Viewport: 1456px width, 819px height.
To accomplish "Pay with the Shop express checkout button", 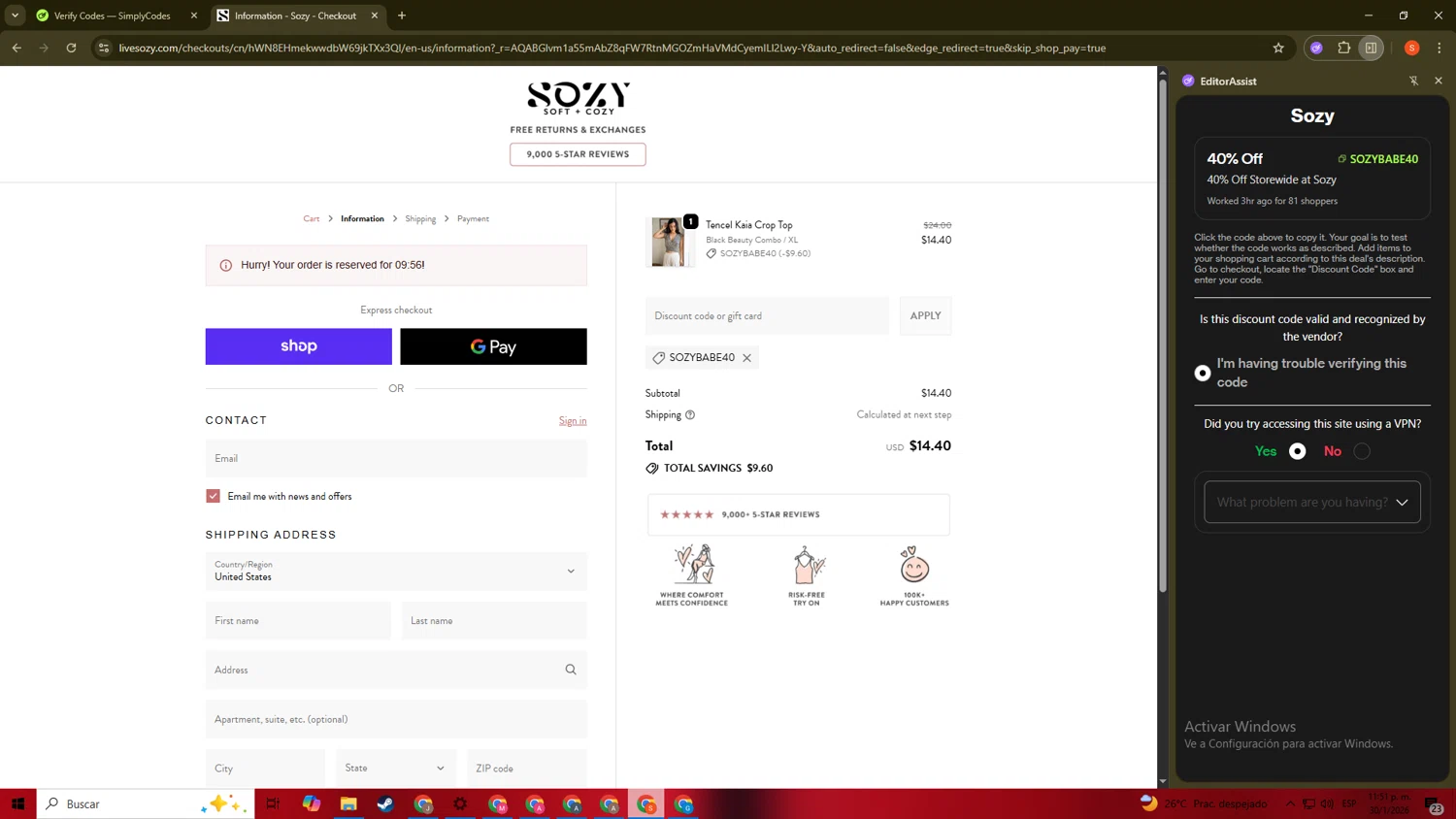I will (x=299, y=346).
